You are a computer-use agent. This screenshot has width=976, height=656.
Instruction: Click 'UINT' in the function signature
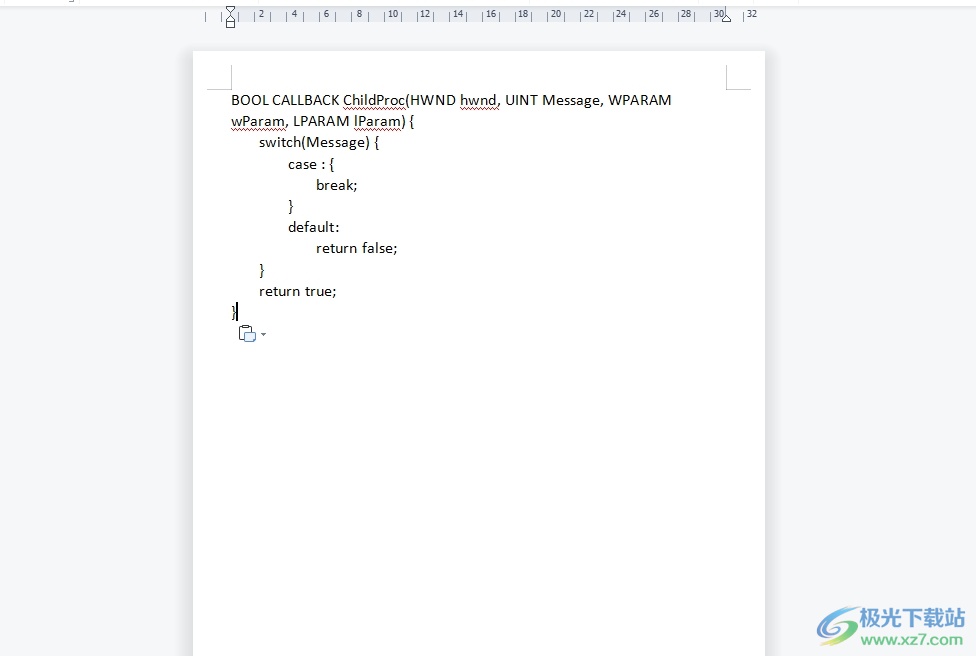(522, 100)
